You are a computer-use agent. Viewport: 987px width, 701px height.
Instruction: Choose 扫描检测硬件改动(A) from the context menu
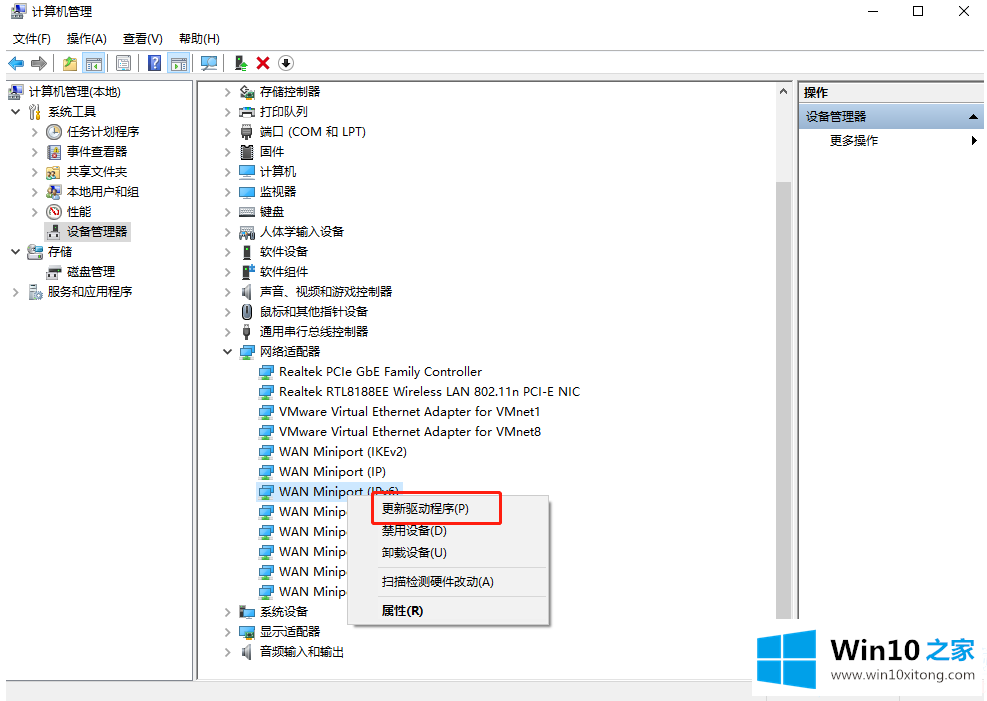[437, 582]
